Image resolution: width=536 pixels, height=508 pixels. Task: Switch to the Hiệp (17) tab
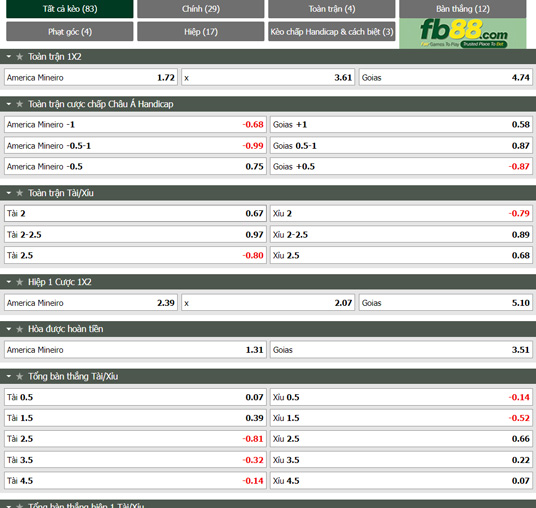click(x=201, y=31)
